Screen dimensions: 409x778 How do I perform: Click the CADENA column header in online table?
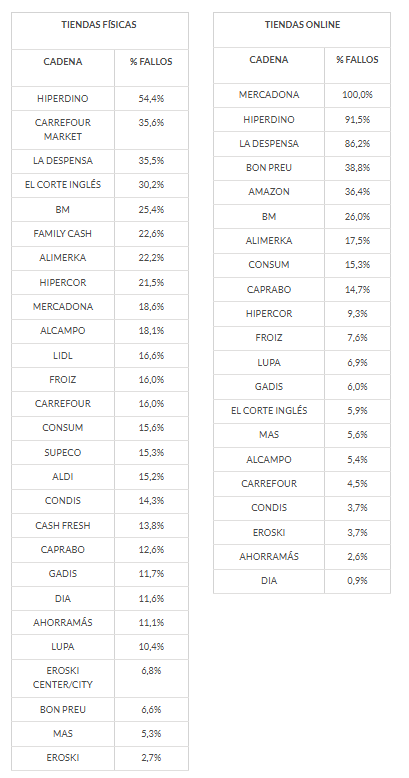pos(269,60)
